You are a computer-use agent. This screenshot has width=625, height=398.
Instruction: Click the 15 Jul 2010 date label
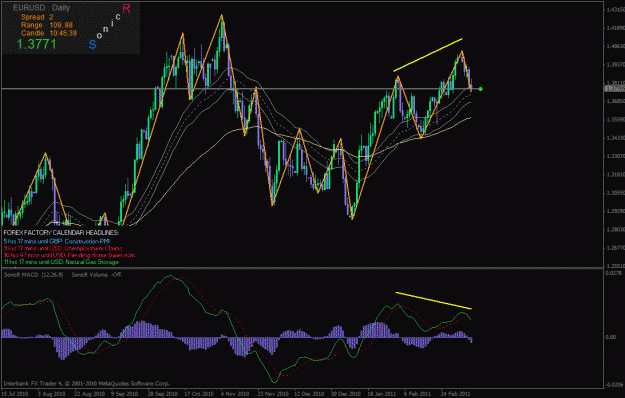coord(15,394)
